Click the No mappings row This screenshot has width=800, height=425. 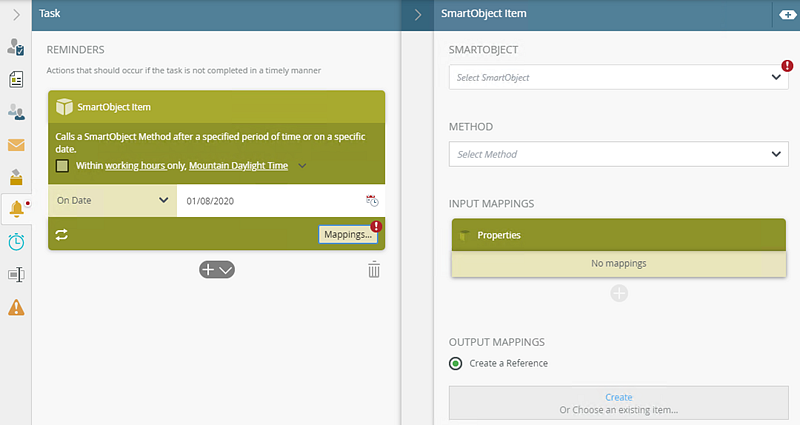pyautogui.click(x=618, y=263)
